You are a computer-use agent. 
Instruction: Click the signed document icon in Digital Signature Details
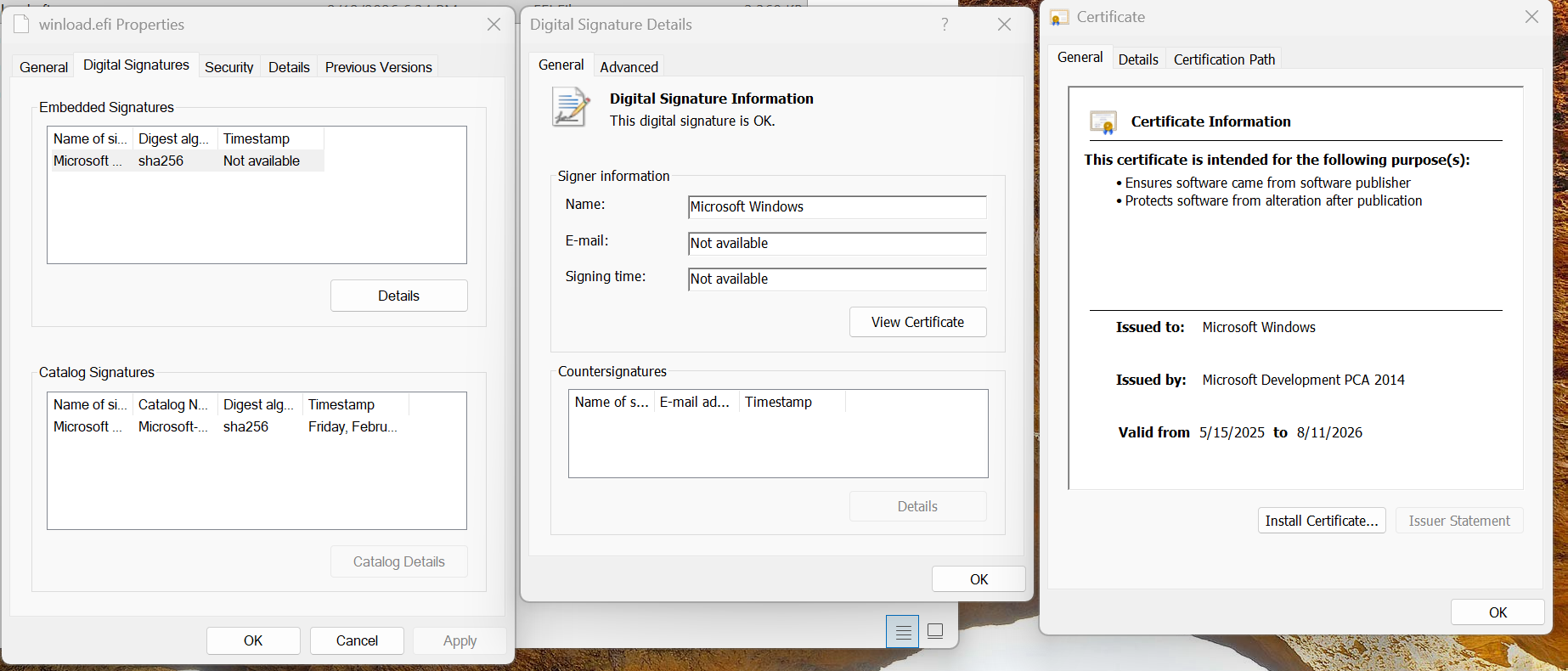571,107
